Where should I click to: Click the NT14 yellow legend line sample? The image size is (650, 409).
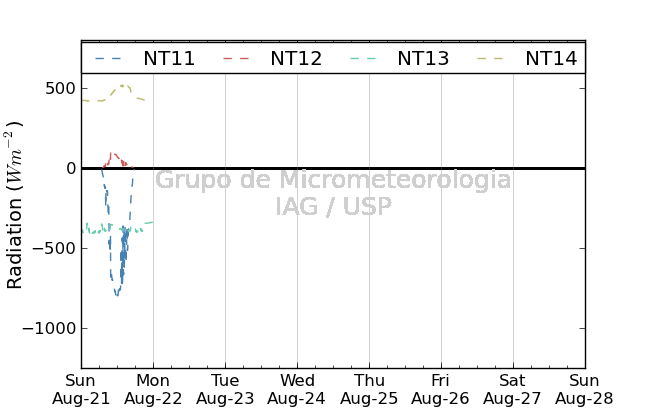(x=491, y=58)
